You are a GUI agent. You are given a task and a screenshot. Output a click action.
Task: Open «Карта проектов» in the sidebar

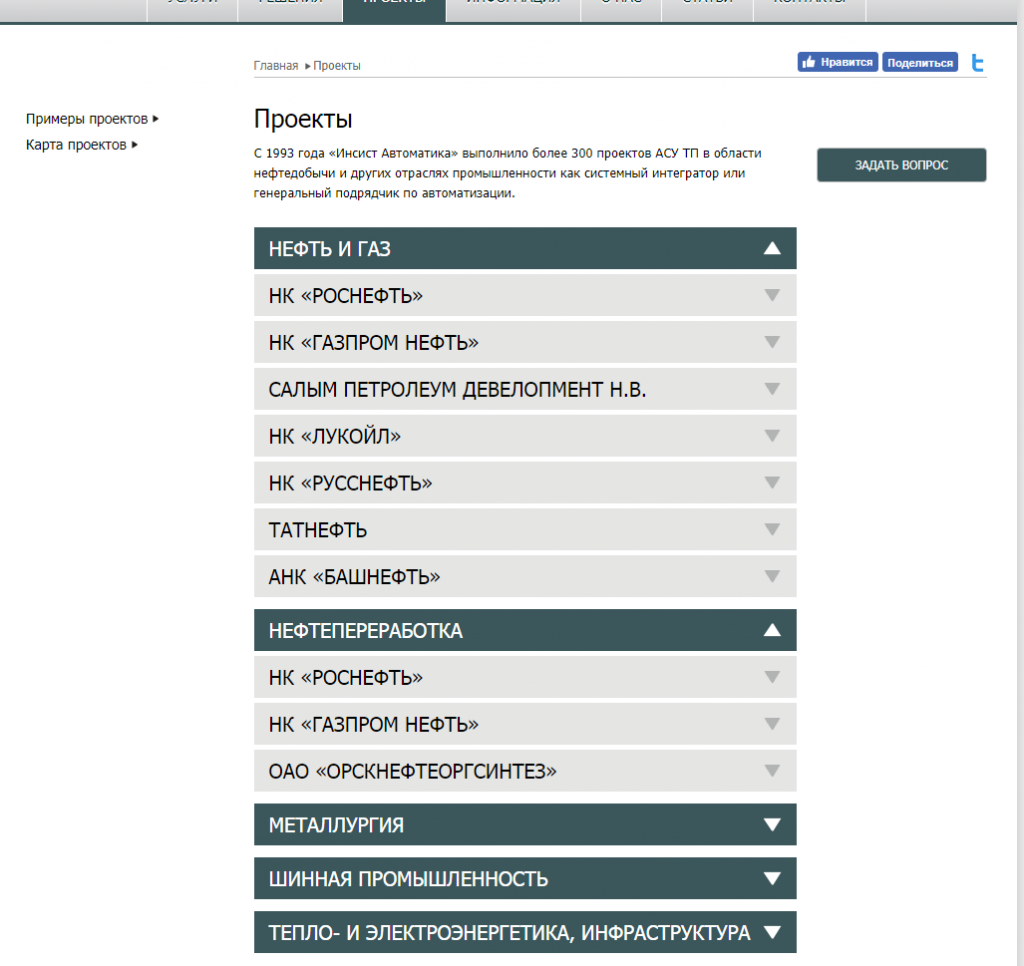click(x=76, y=145)
